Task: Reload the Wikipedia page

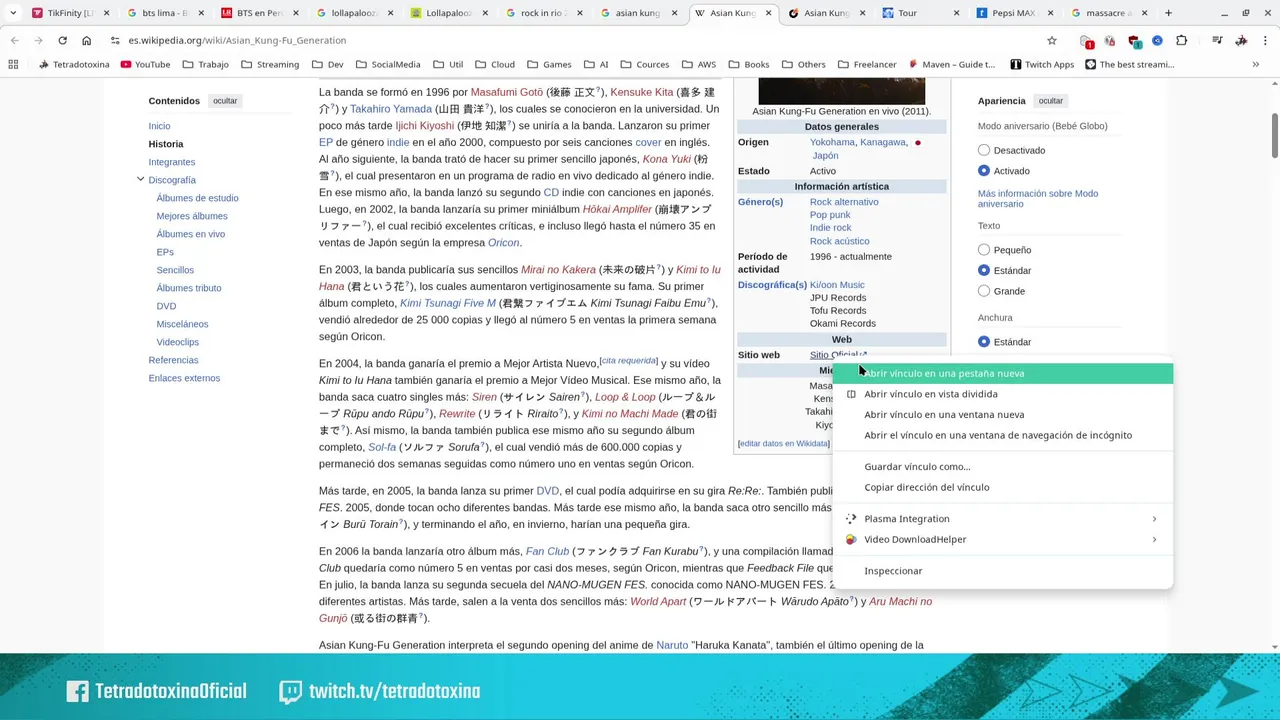Action: (62, 40)
